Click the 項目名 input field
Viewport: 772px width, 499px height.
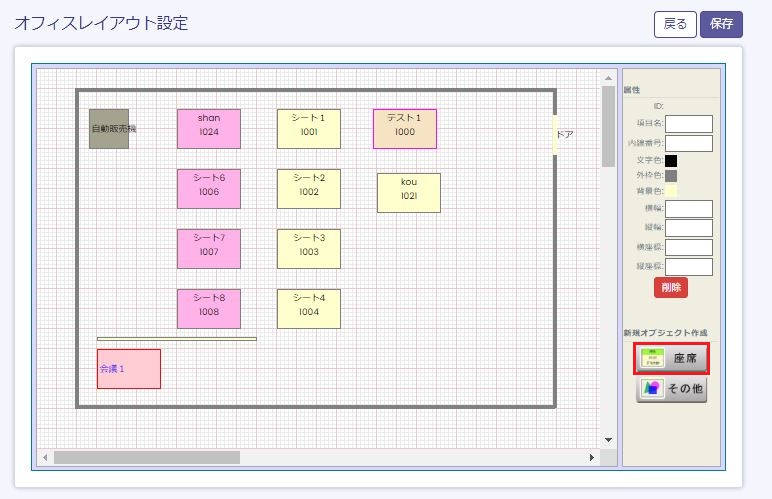coord(688,124)
